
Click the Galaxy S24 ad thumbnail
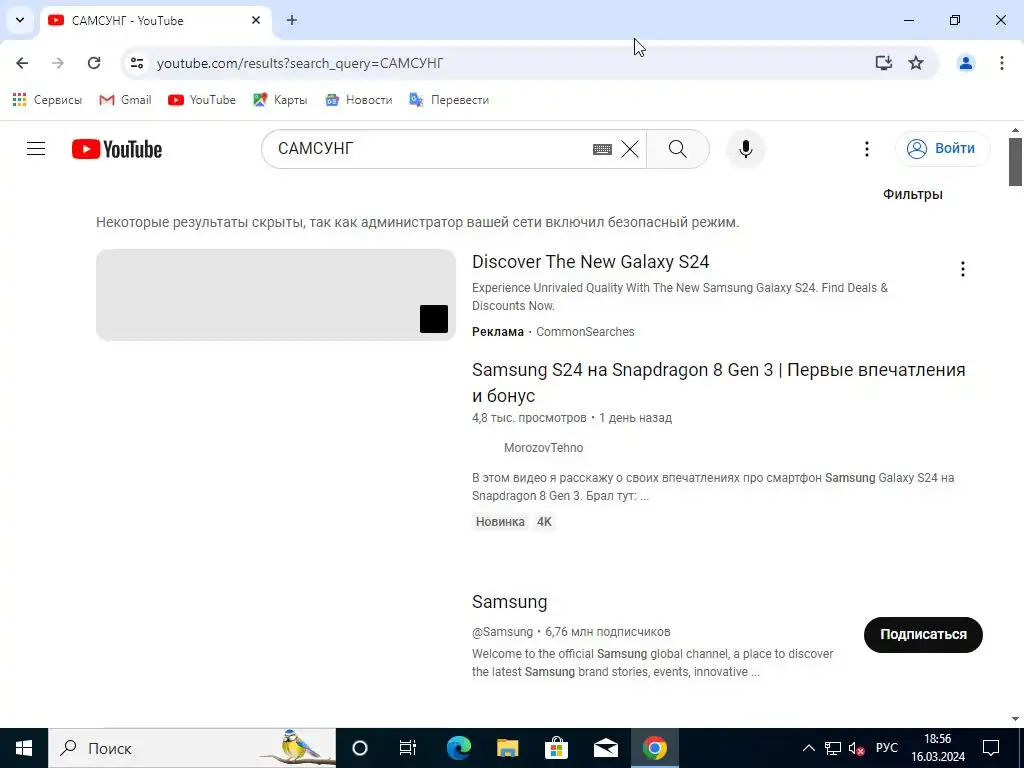tap(276, 295)
